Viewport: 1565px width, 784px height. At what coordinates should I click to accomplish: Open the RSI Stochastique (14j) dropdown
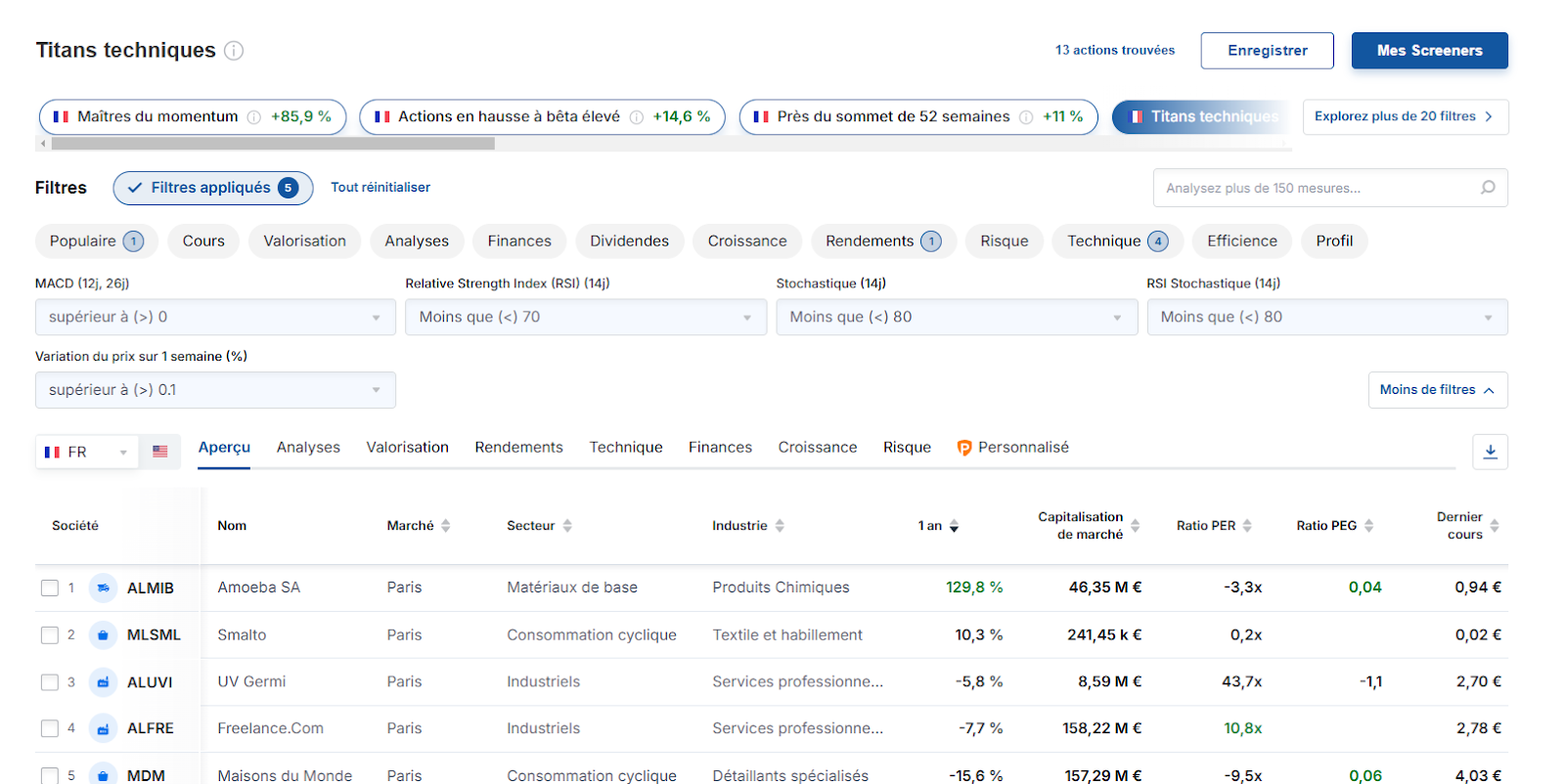(1327, 317)
